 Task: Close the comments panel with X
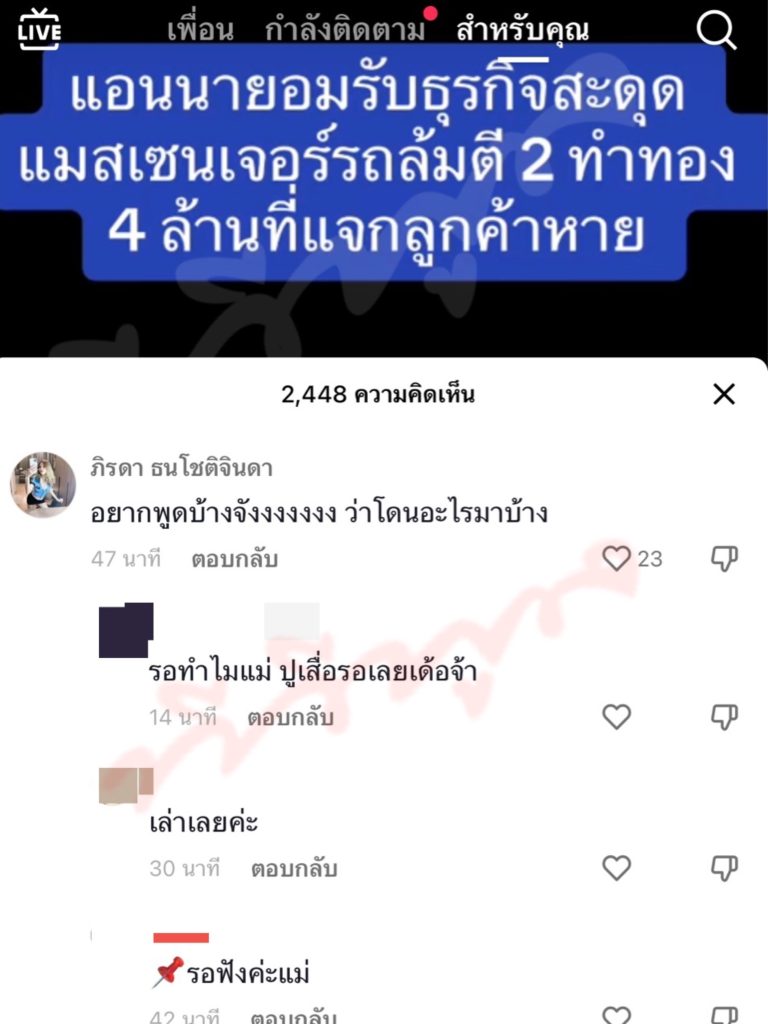coord(724,394)
